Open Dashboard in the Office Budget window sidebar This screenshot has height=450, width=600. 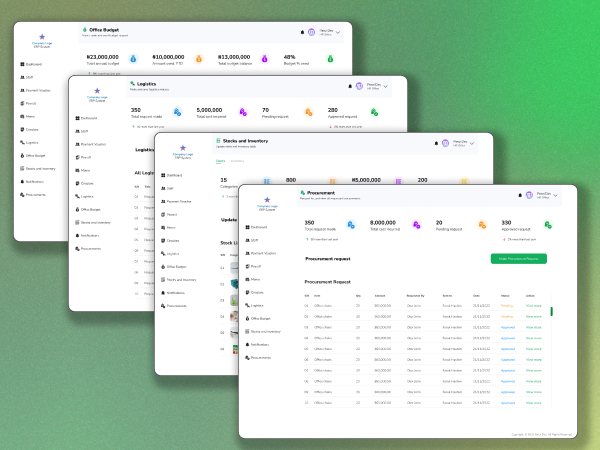point(31,64)
